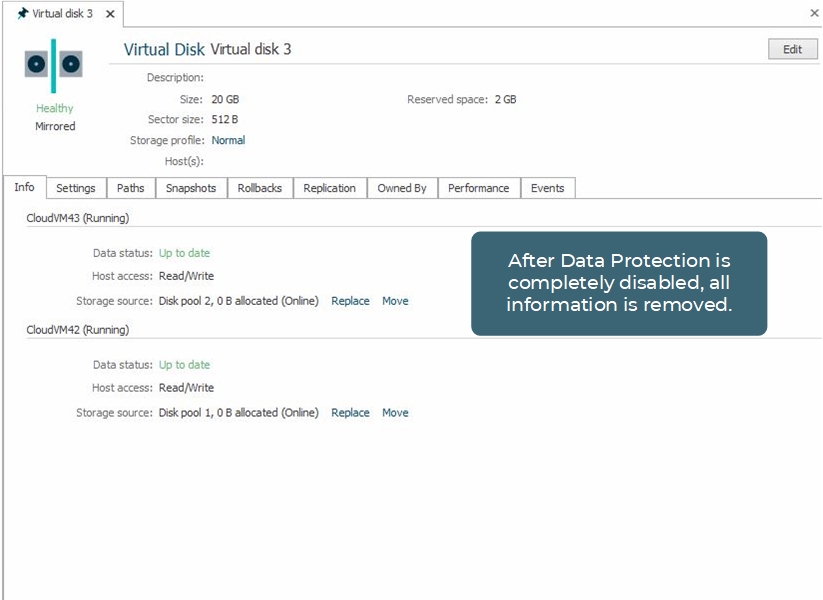Click Replace for Disk pool 1 storage source

click(x=350, y=413)
